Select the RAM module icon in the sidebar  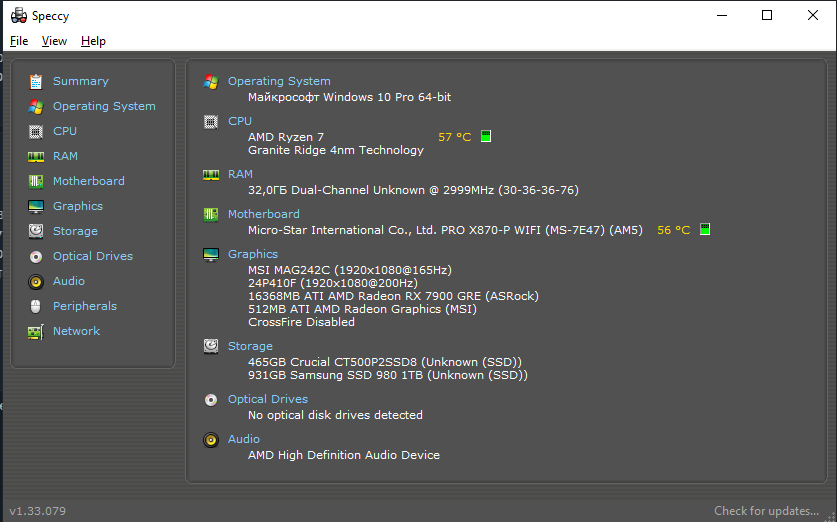click(36, 156)
